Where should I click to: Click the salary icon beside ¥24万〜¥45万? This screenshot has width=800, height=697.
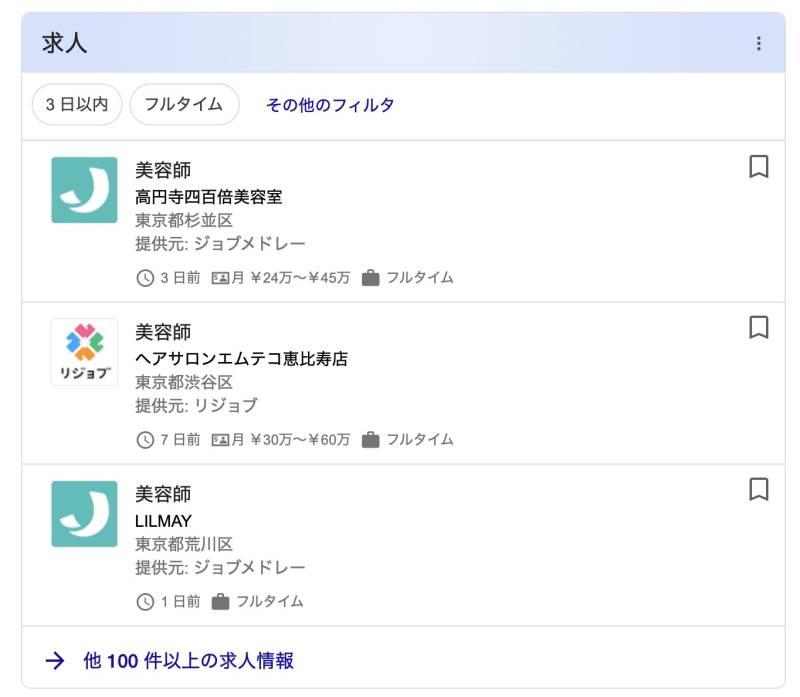(221, 278)
